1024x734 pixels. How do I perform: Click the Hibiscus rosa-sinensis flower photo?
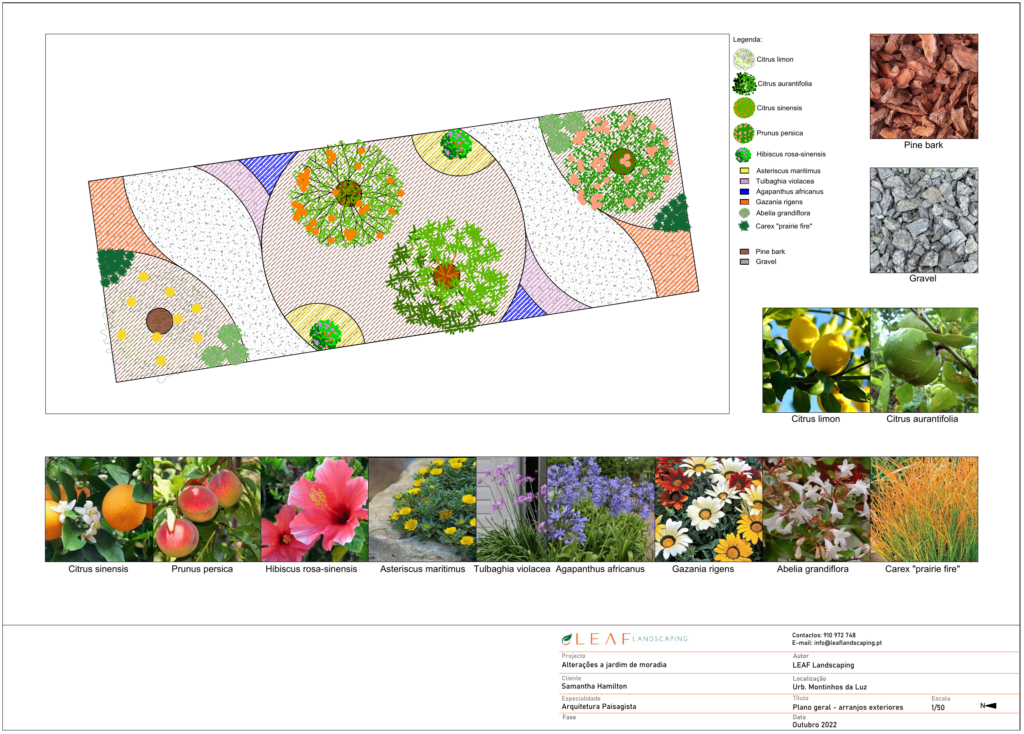[314, 509]
